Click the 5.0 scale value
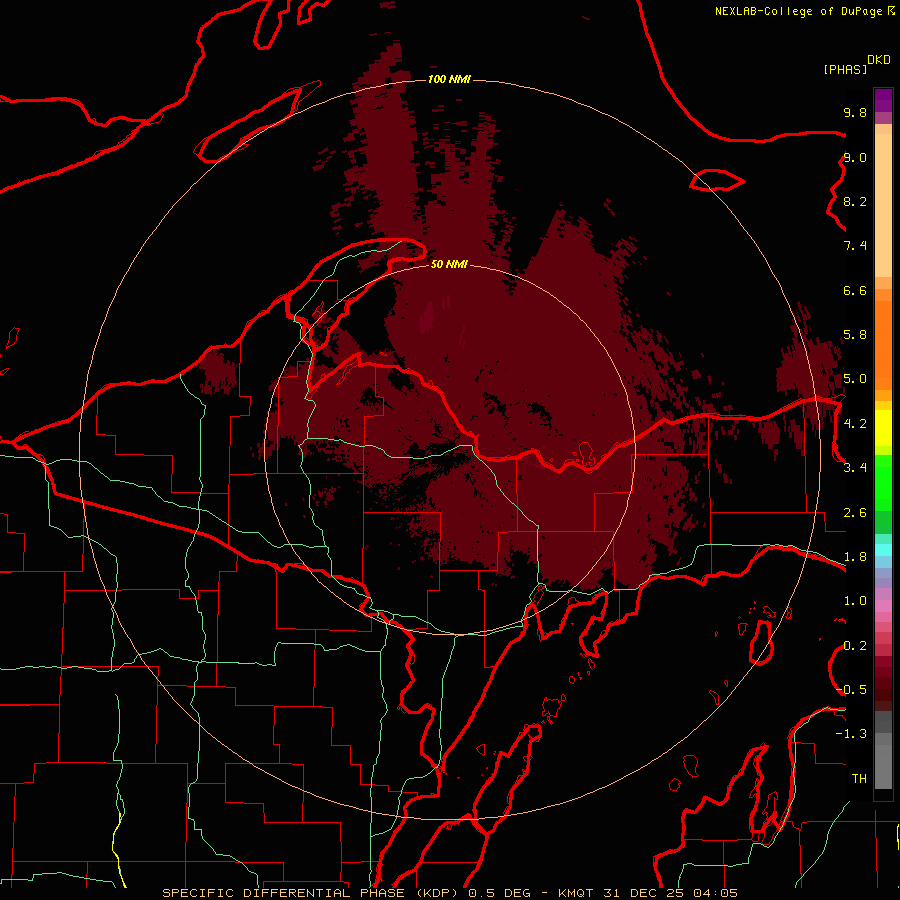The width and height of the screenshot is (900, 900). click(x=855, y=379)
